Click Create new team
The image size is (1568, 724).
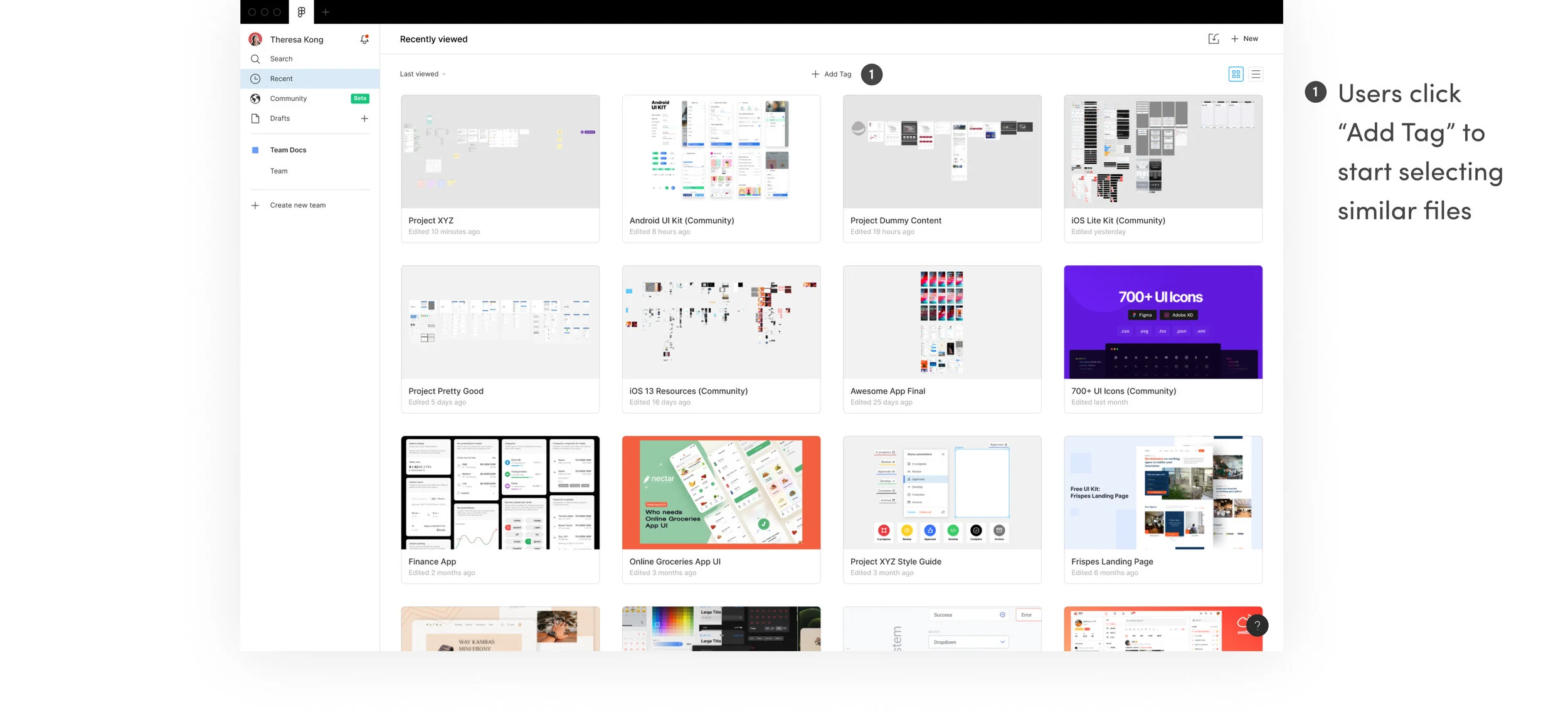pyautogui.click(x=297, y=206)
